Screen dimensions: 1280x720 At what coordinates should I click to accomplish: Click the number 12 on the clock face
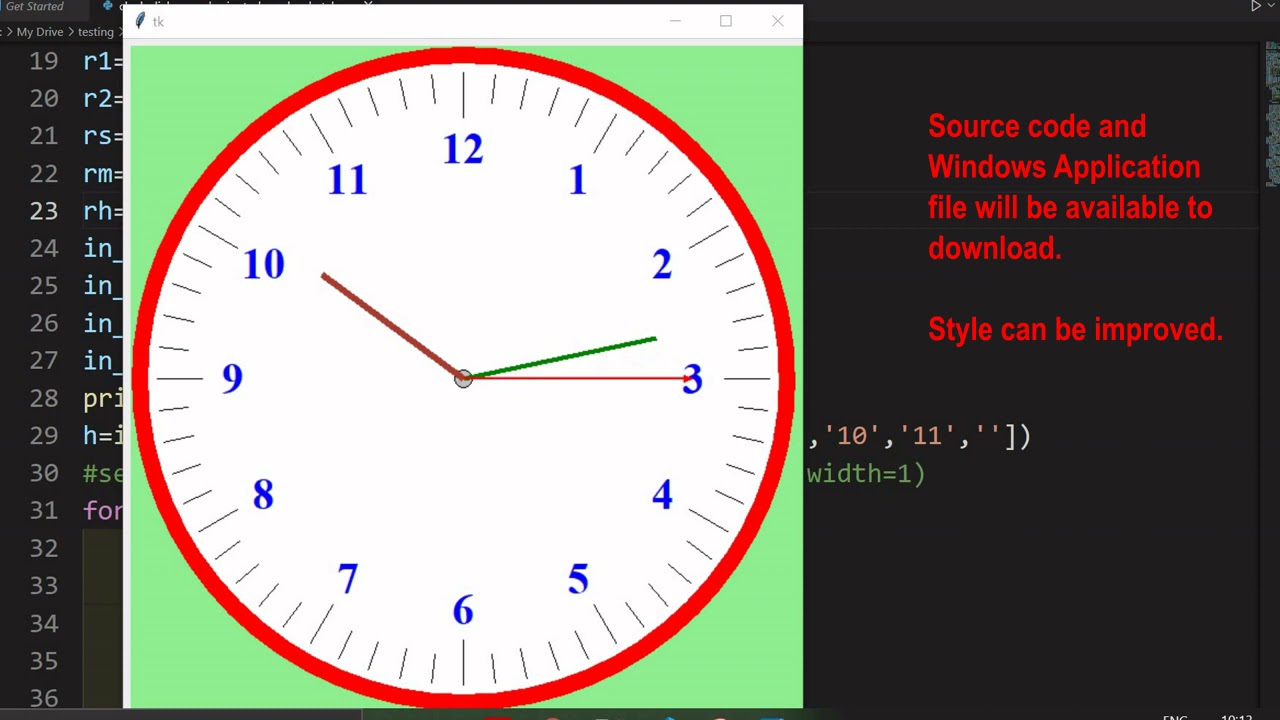pos(463,150)
